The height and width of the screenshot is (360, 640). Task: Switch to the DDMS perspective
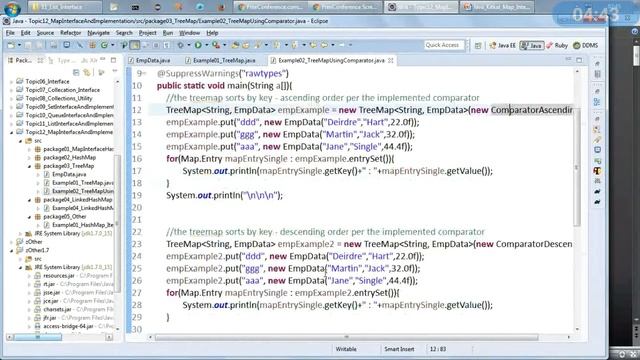tap(586, 45)
